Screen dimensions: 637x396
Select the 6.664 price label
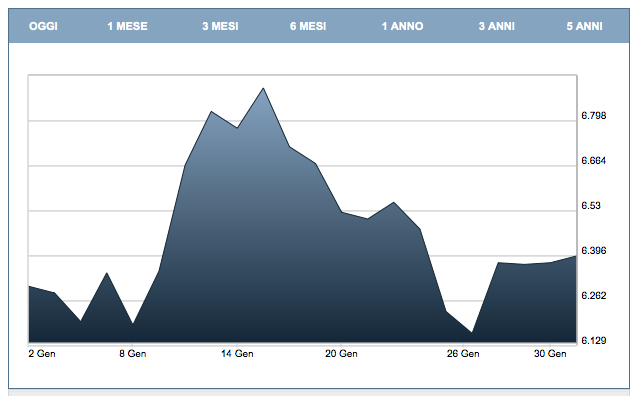[x=594, y=161]
